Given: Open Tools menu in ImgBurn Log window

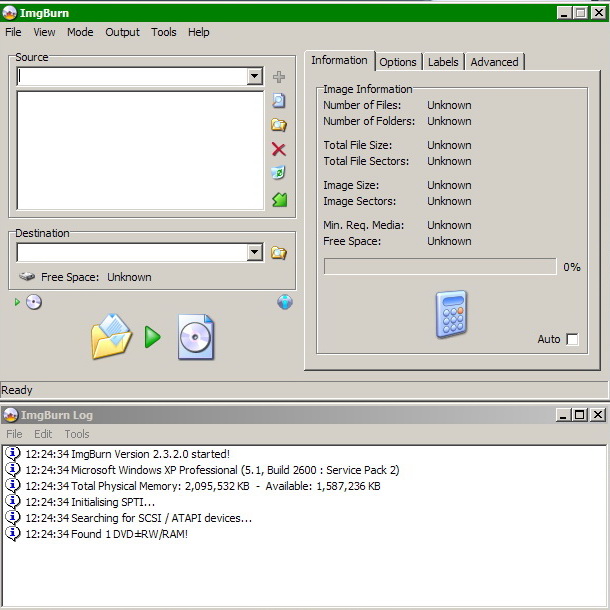Looking at the screenshot, I should [77, 434].
